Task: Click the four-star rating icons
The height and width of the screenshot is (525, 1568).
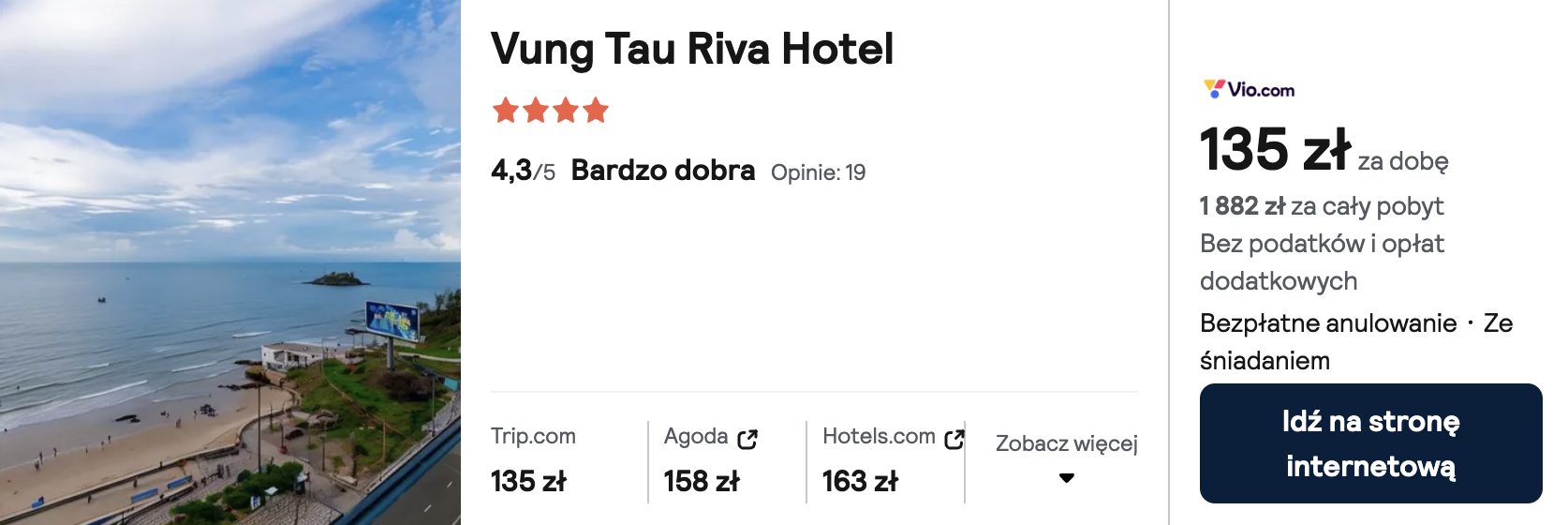Action: 551,111
